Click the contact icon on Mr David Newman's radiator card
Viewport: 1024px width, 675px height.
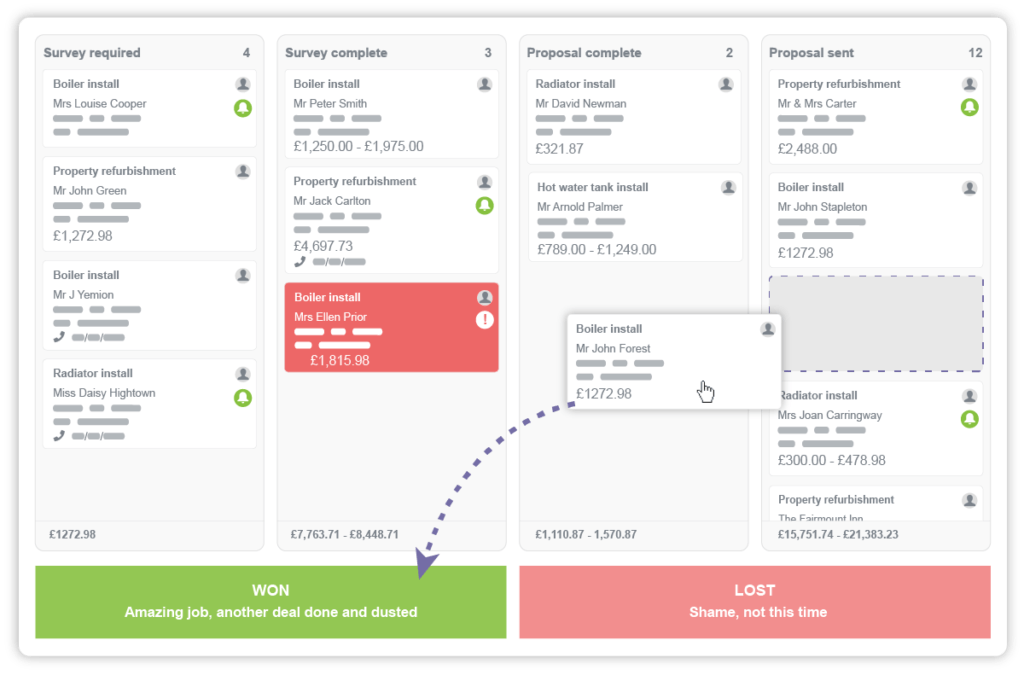tap(726, 83)
